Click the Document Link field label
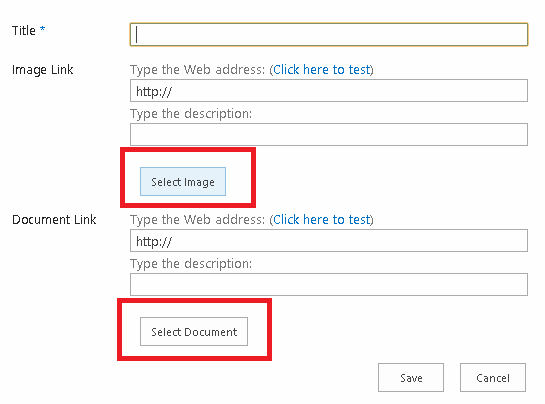 tap(54, 220)
